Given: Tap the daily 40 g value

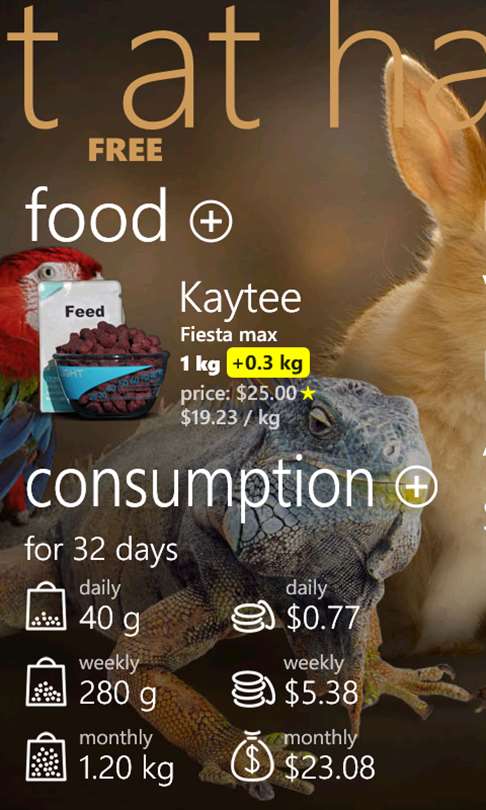Looking at the screenshot, I should 109,618.
